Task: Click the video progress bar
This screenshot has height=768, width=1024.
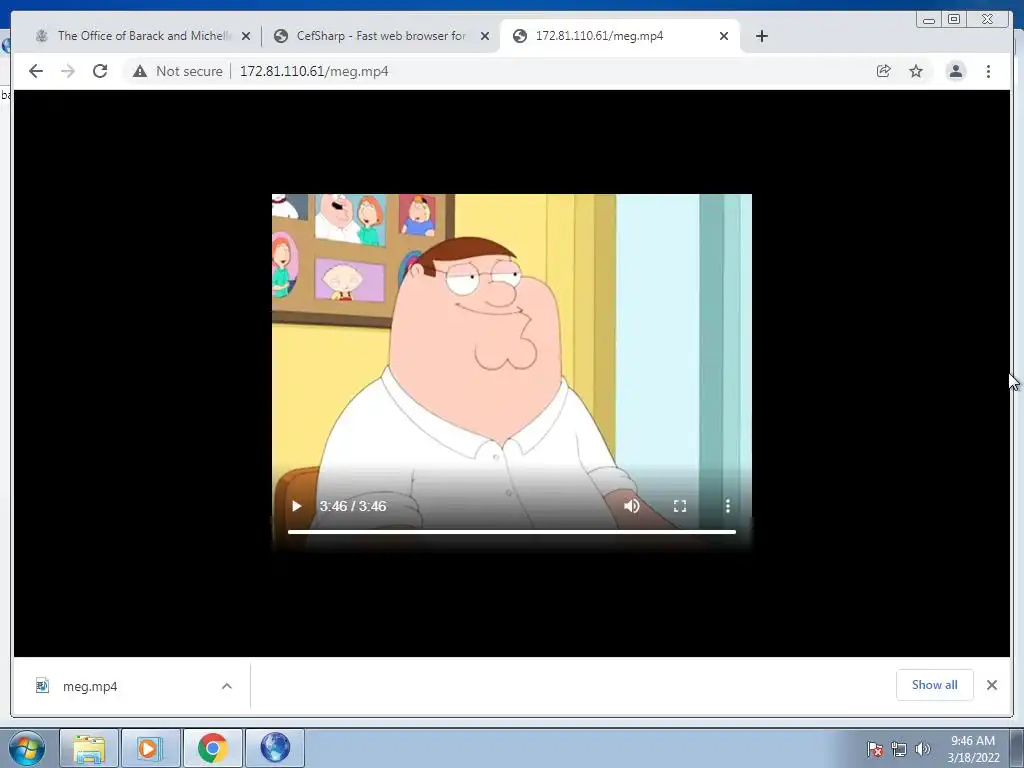Action: pos(512,532)
